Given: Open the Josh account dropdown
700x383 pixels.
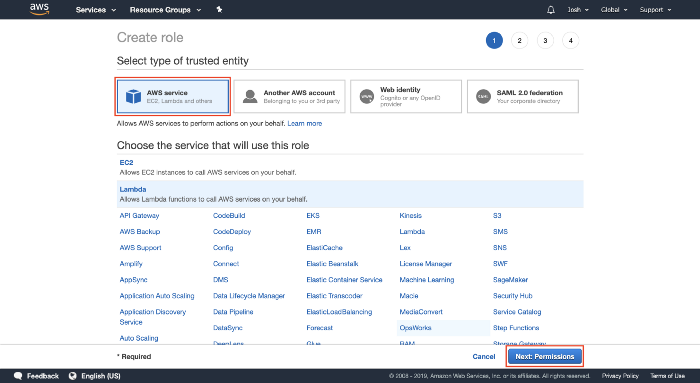Looking at the screenshot, I should [x=578, y=10].
